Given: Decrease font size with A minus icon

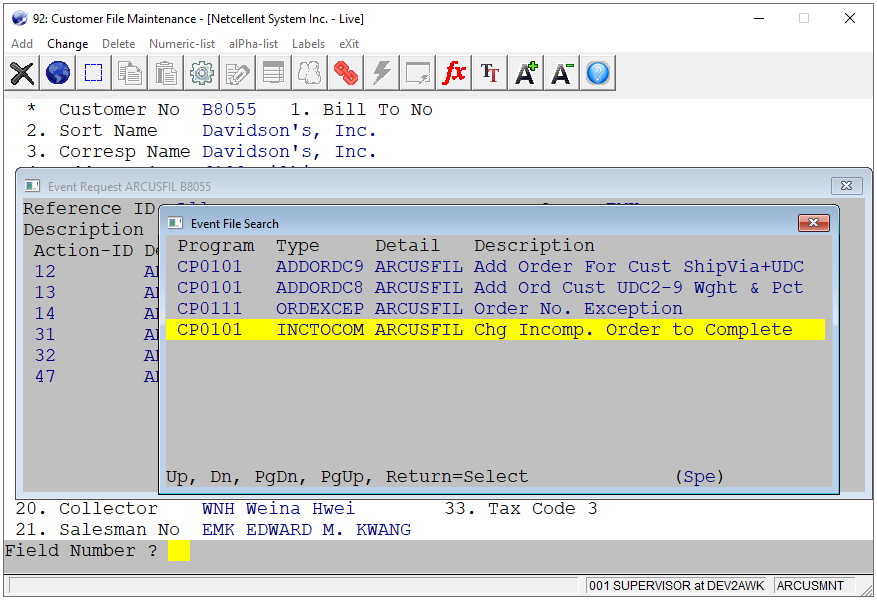Looking at the screenshot, I should [x=562, y=73].
